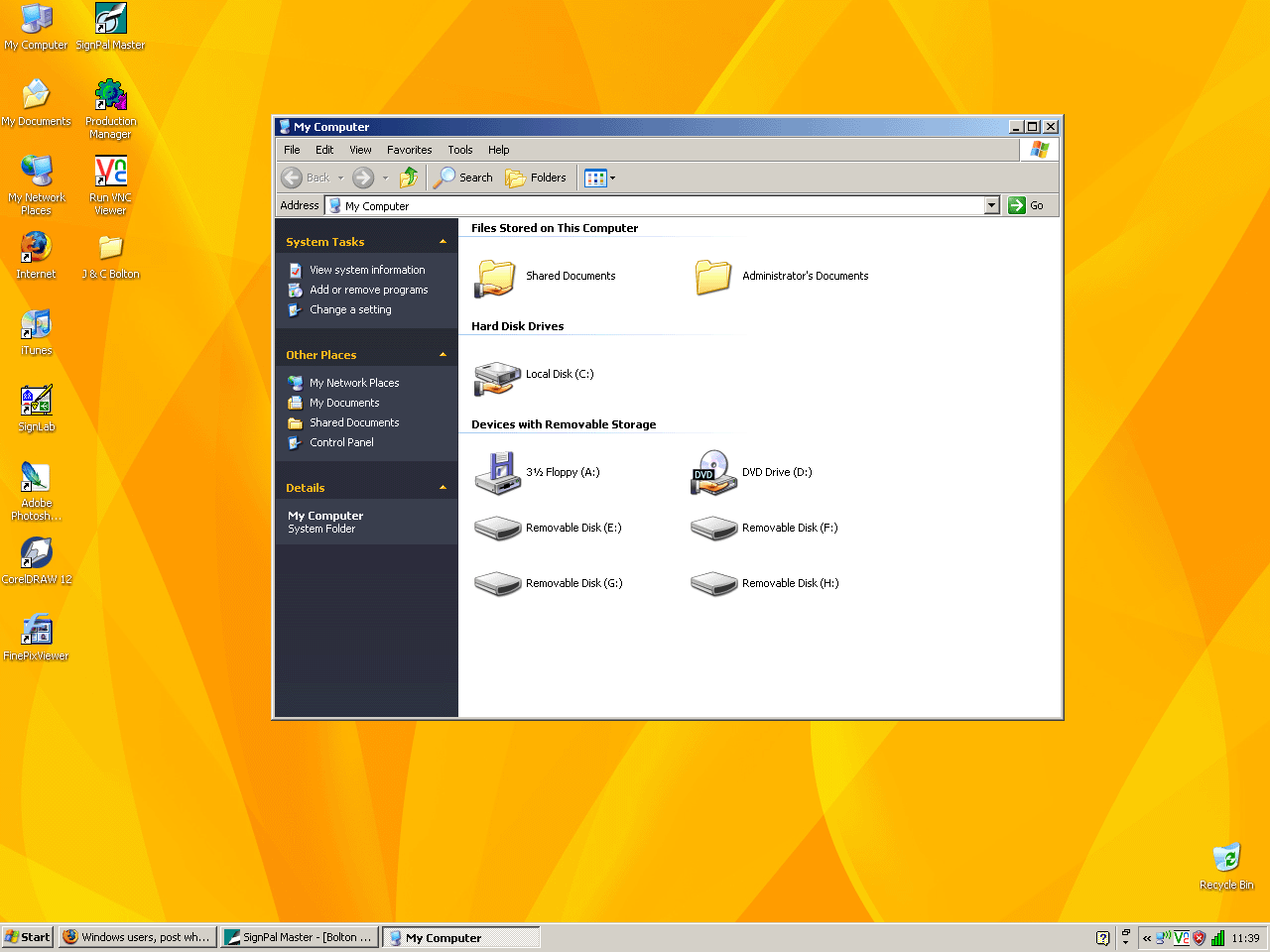This screenshot has height=952, width=1270.
Task: Select the Removable Disk (G:) icon
Action: click(497, 584)
